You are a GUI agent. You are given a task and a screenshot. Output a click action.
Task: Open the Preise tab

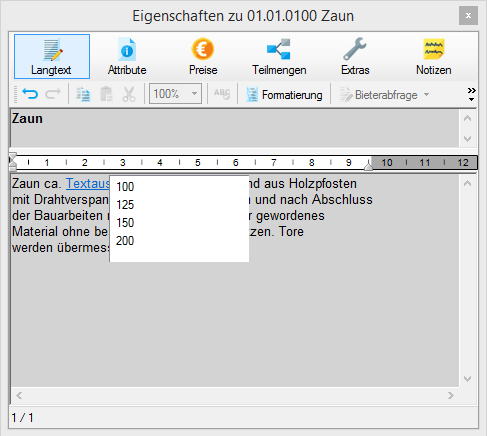coord(203,56)
